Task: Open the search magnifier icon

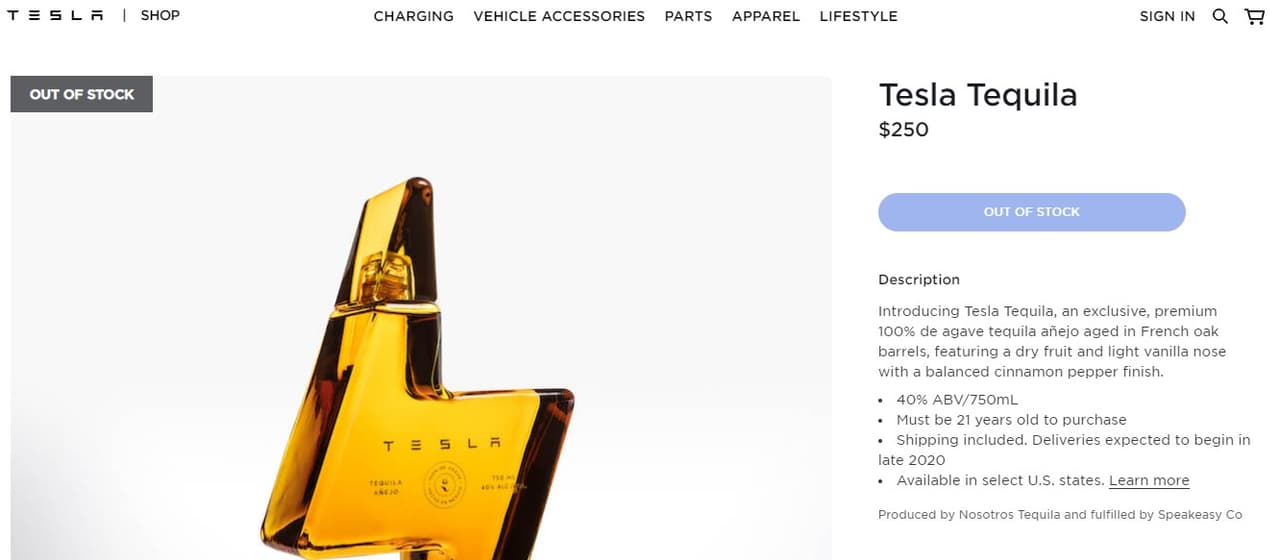Action: [1220, 16]
